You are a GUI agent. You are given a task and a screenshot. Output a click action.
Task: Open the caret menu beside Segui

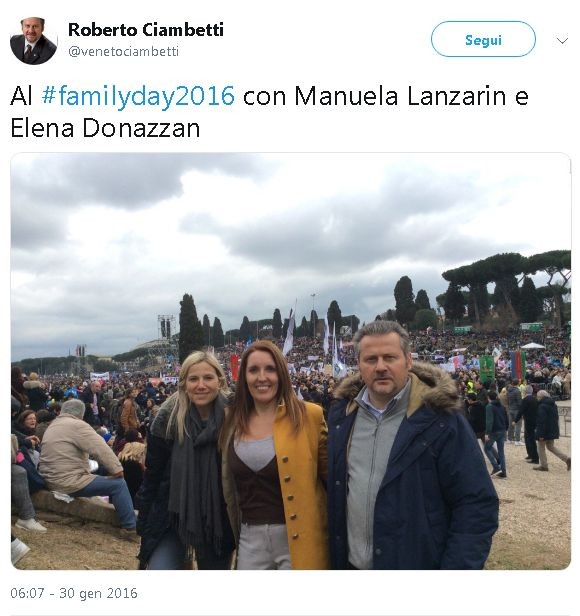pos(562,40)
